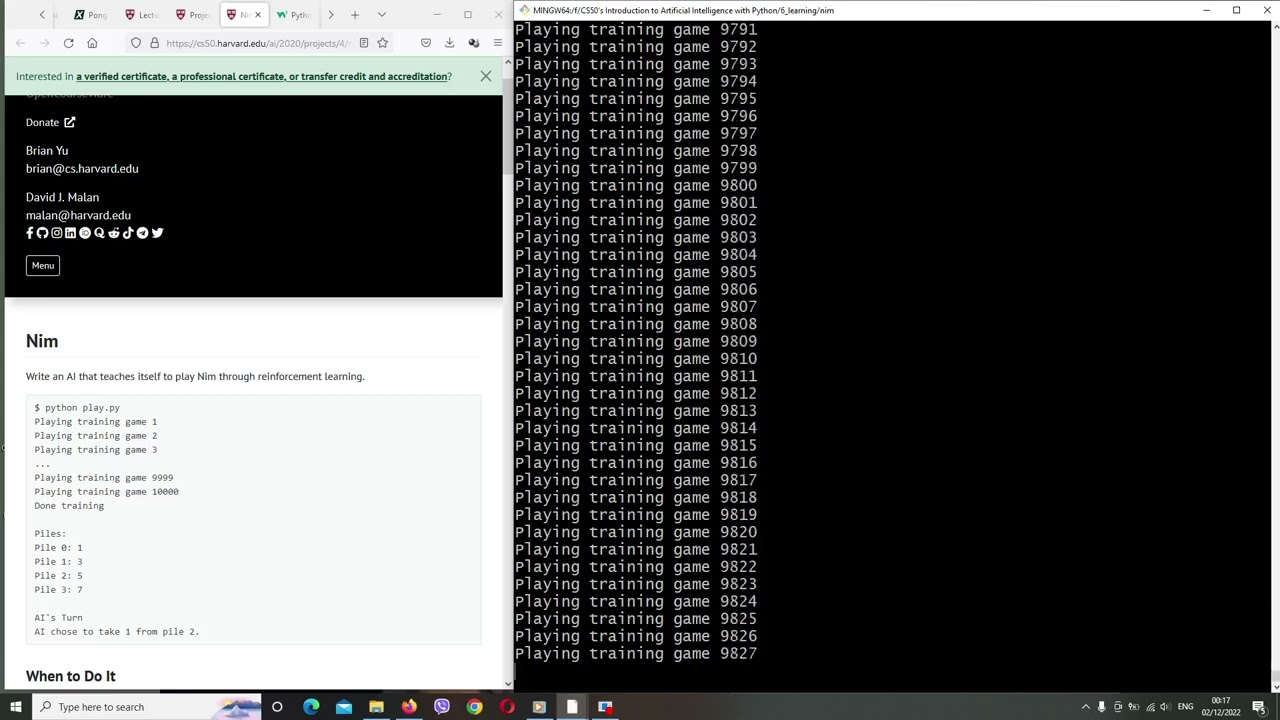Email brian@cs.harvard.edu
The height and width of the screenshot is (720, 1280).
pyautogui.click(x=82, y=169)
